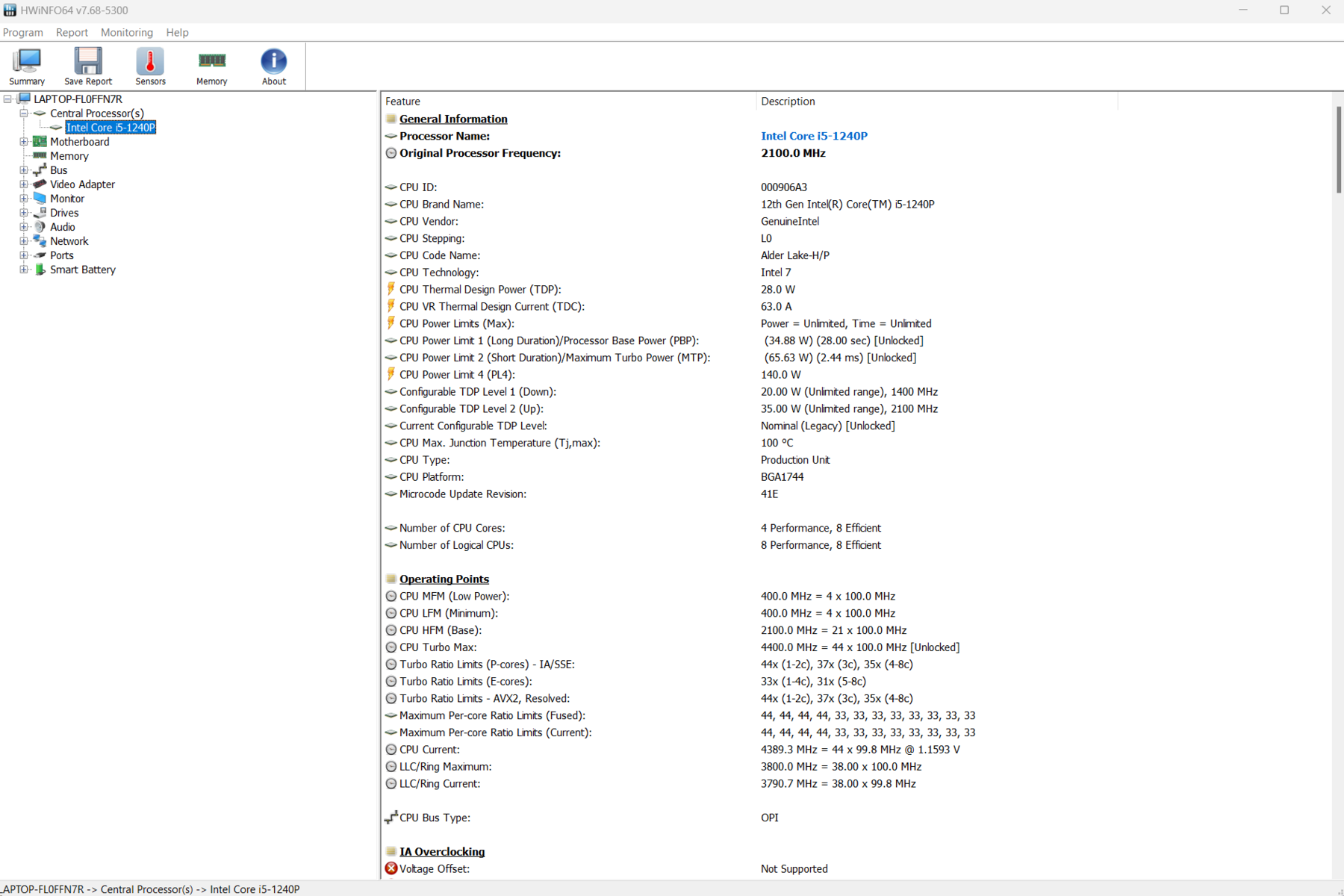Image resolution: width=1344 pixels, height=896 pixels.
Task: Select the Smart Battery tree label
Action: click(83, 270)
